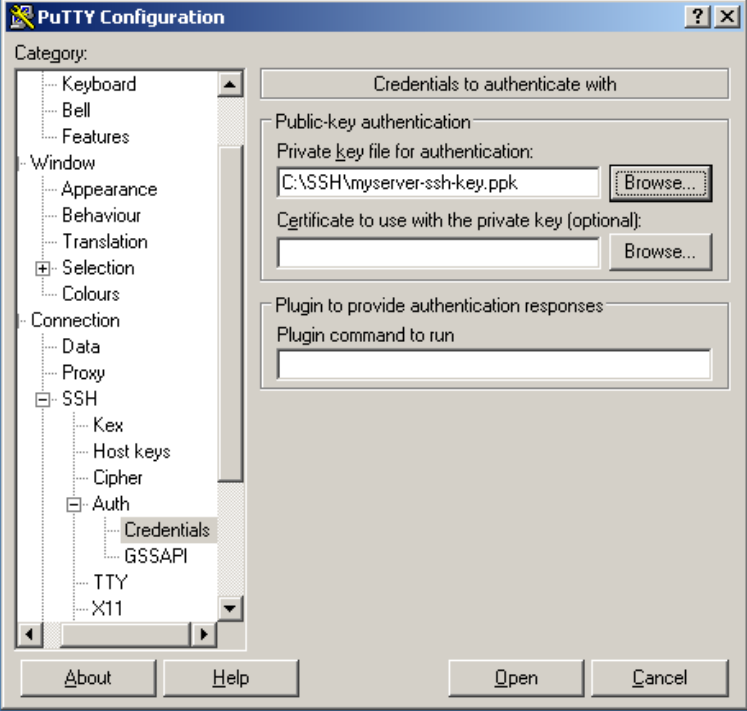Image resolution: width=747 pixels, height=711 pixels.
Task: Open the Colours settings
Action: coord(91,294)
